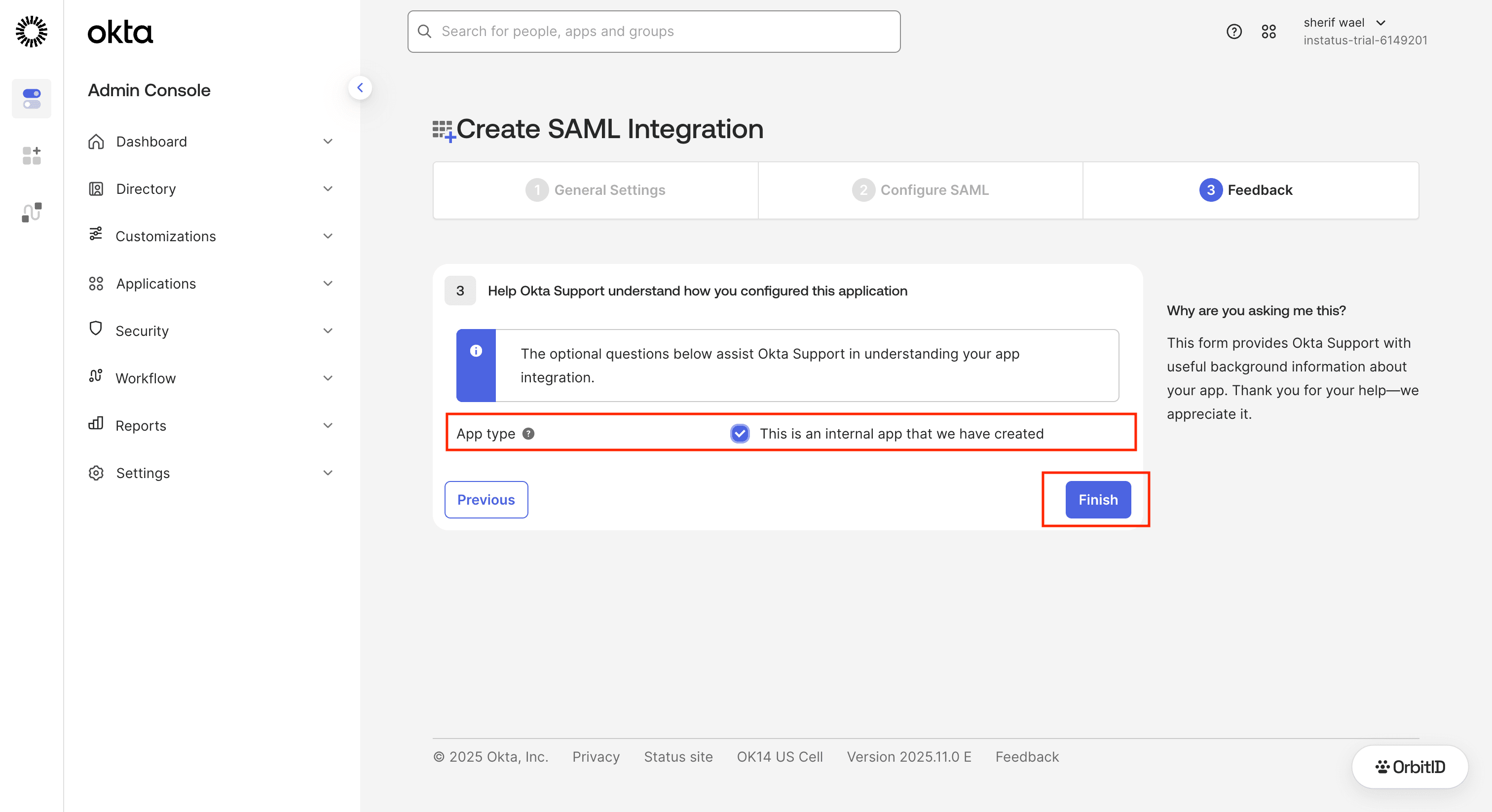
Task: Click the info icon in the notice banner
Action: coord(476,350)
